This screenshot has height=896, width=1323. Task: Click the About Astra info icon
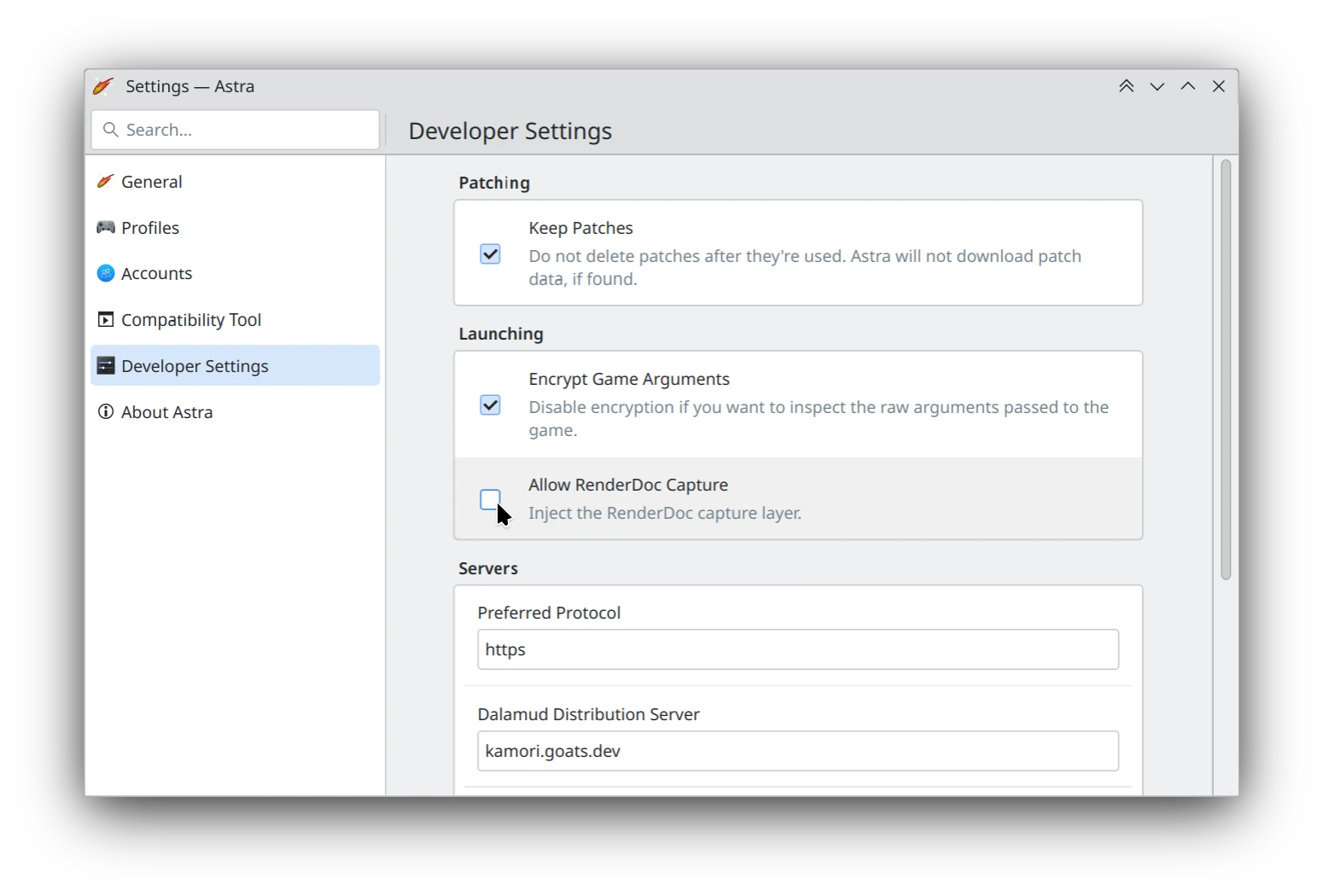click(x=106, y=411)
